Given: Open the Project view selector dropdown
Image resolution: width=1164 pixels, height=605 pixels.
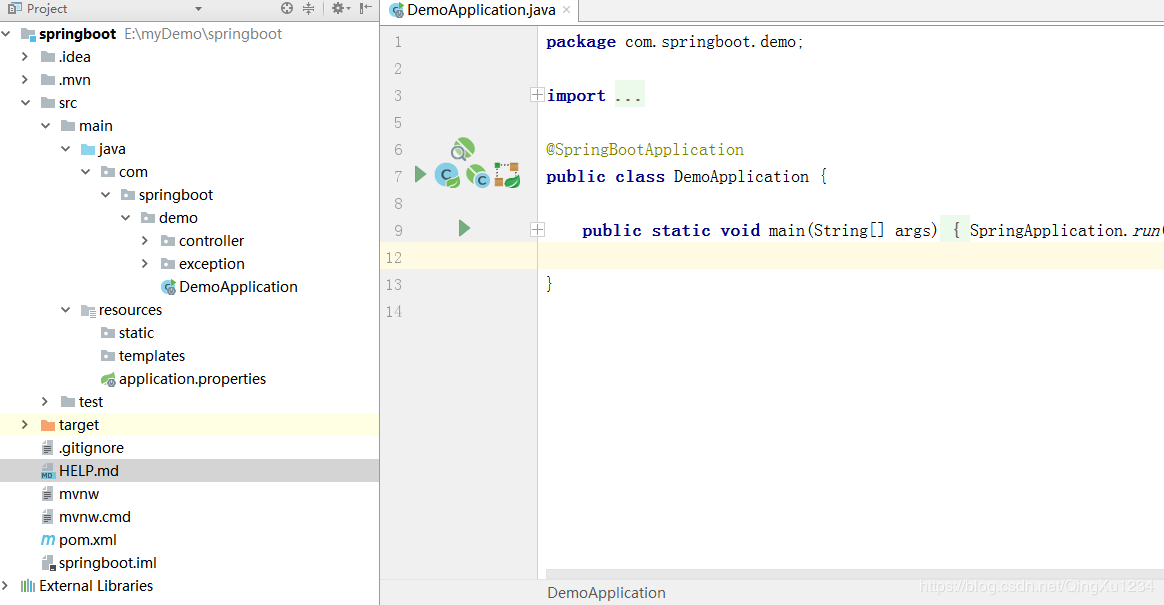Looking at the screenshot, I should coord(198,9).
